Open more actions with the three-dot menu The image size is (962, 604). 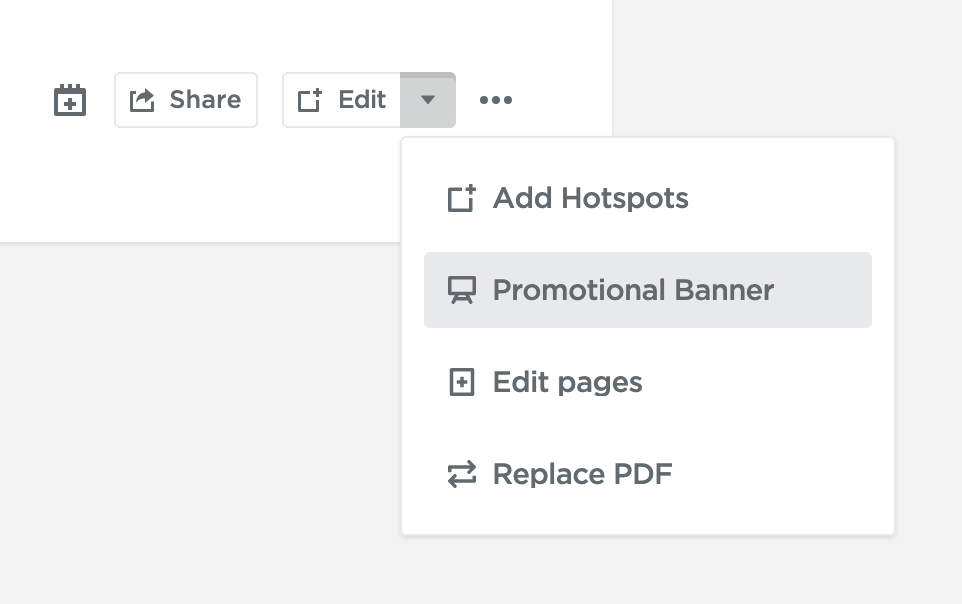pos(496,99)
